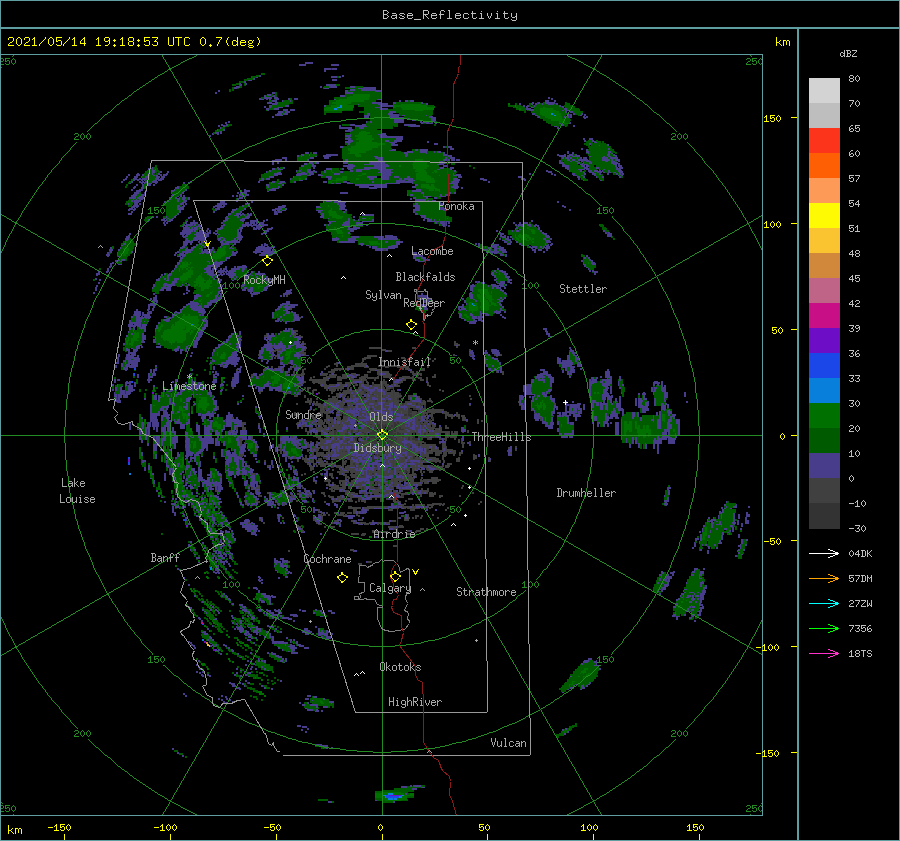
Task: Click the Banff label
Action: (165, 557)
